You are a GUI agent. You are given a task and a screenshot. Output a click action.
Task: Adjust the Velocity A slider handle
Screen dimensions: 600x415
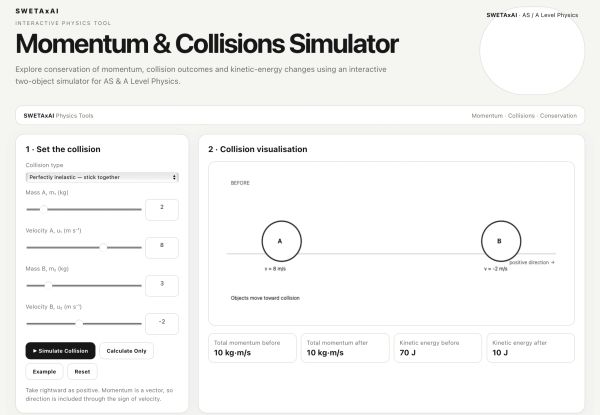(103, 247)
